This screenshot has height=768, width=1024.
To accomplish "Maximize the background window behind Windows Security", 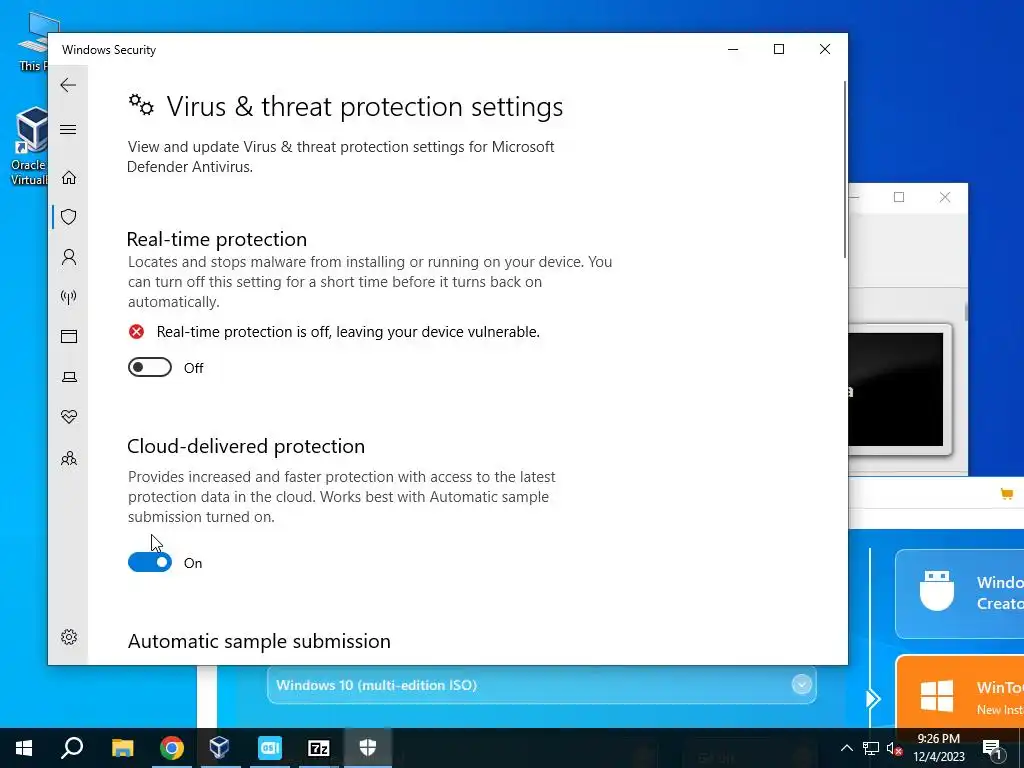I will click(899, 197).
